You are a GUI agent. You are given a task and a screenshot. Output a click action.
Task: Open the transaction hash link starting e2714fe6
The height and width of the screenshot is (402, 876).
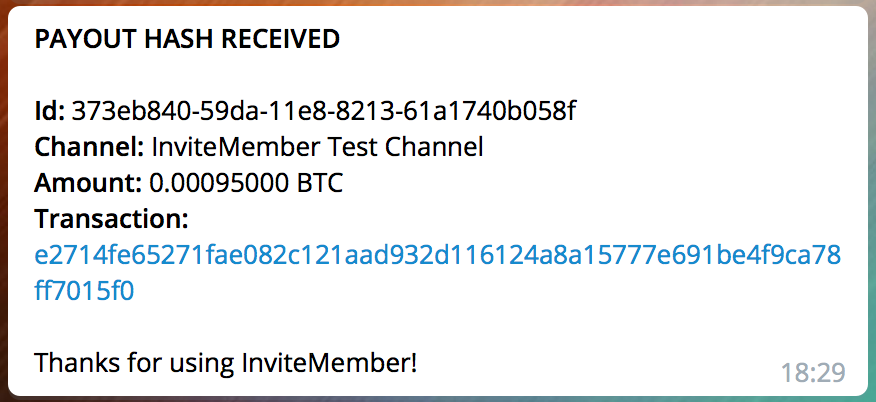(437, 255)
